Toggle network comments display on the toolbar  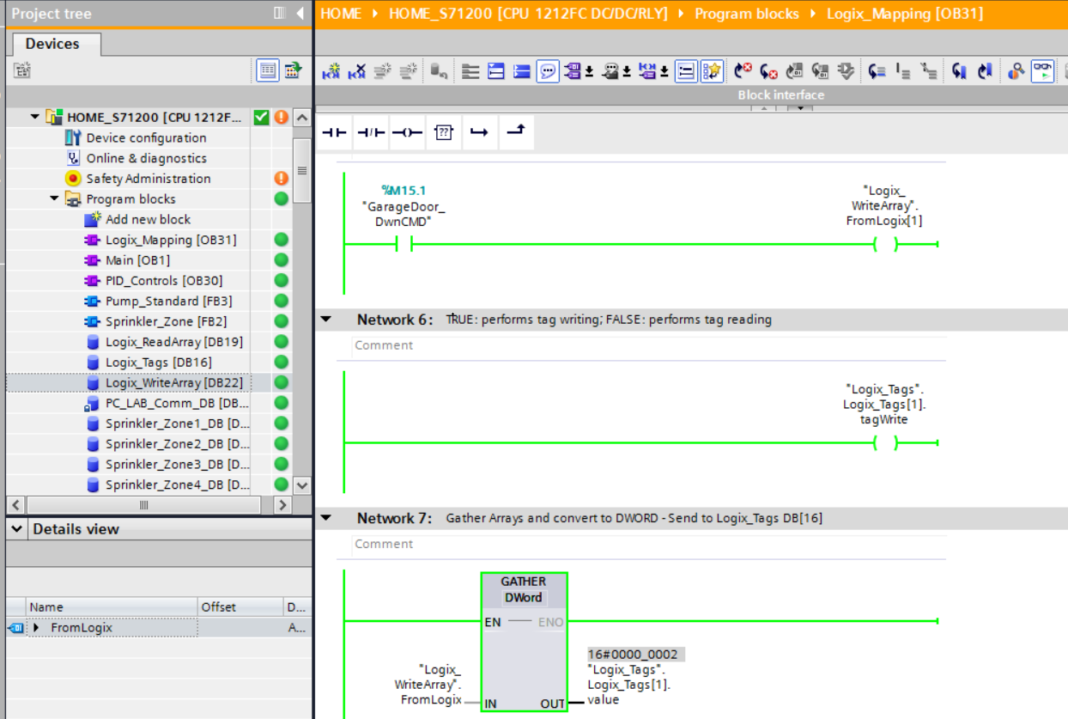(548, 70)
